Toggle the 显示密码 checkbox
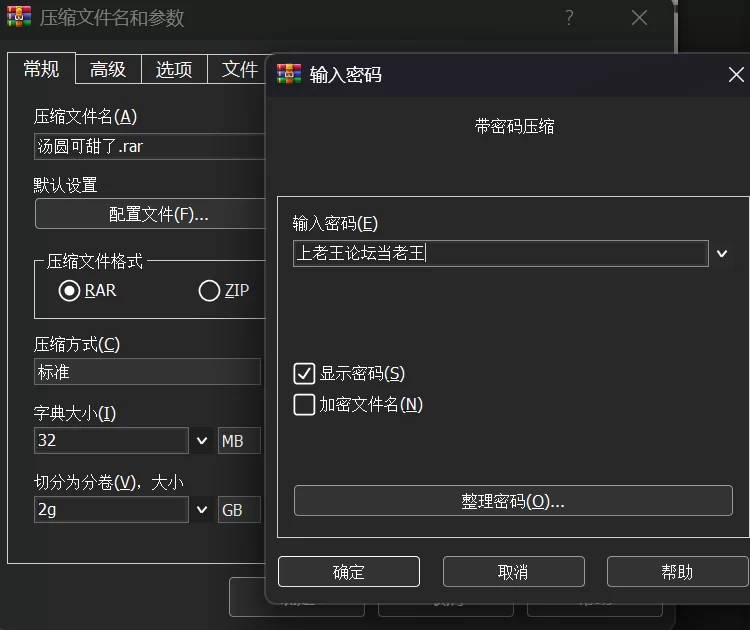 click(x=305, y=374)
